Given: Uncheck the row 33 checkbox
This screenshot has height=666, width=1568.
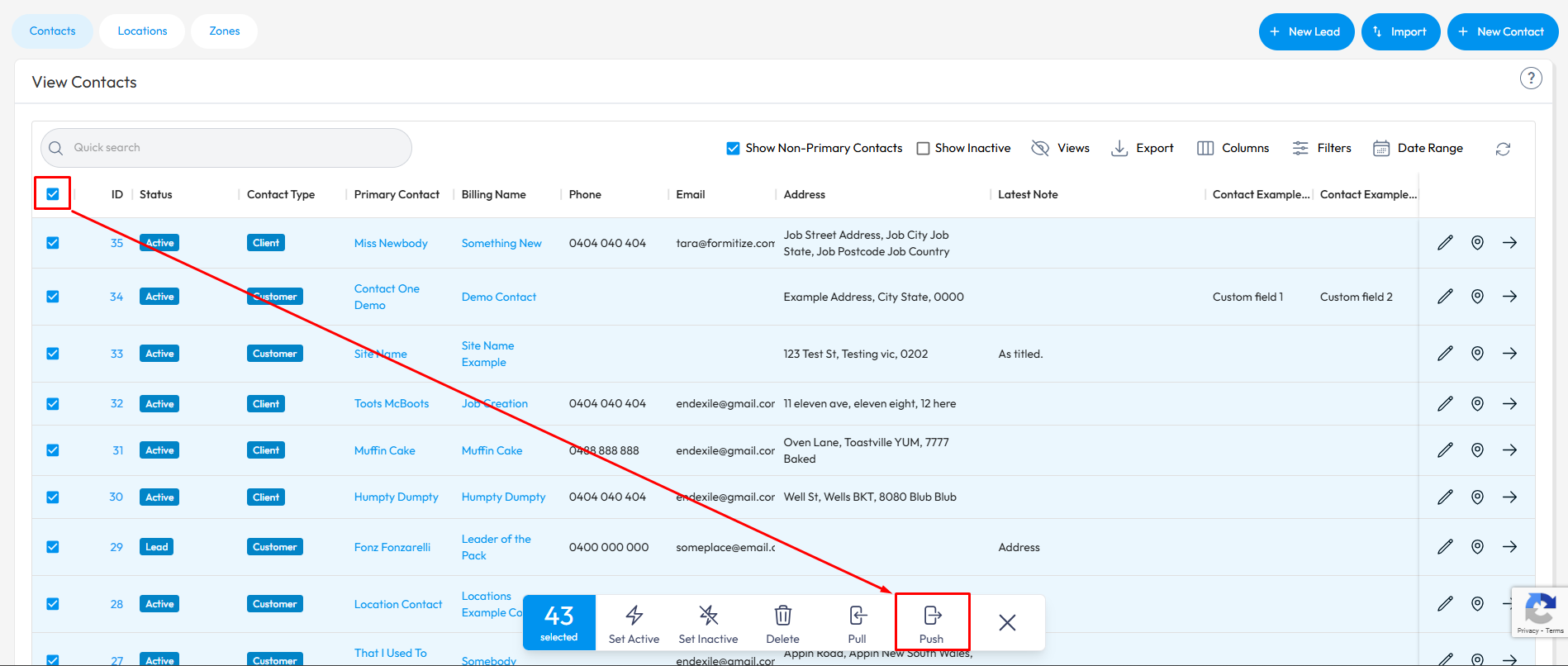Looking at the screenshot, I should pos(53,354).
